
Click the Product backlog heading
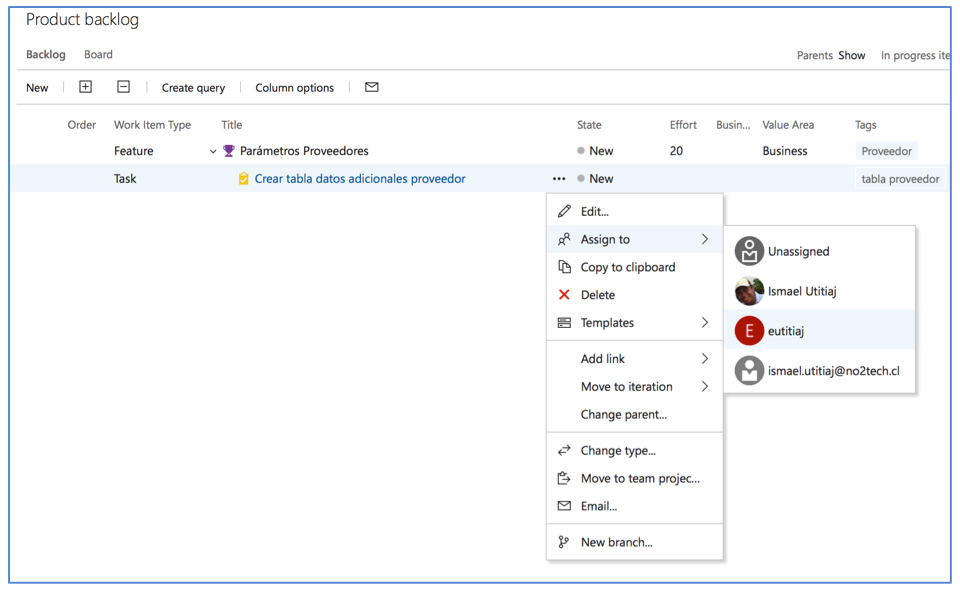(x=82, y=20)
